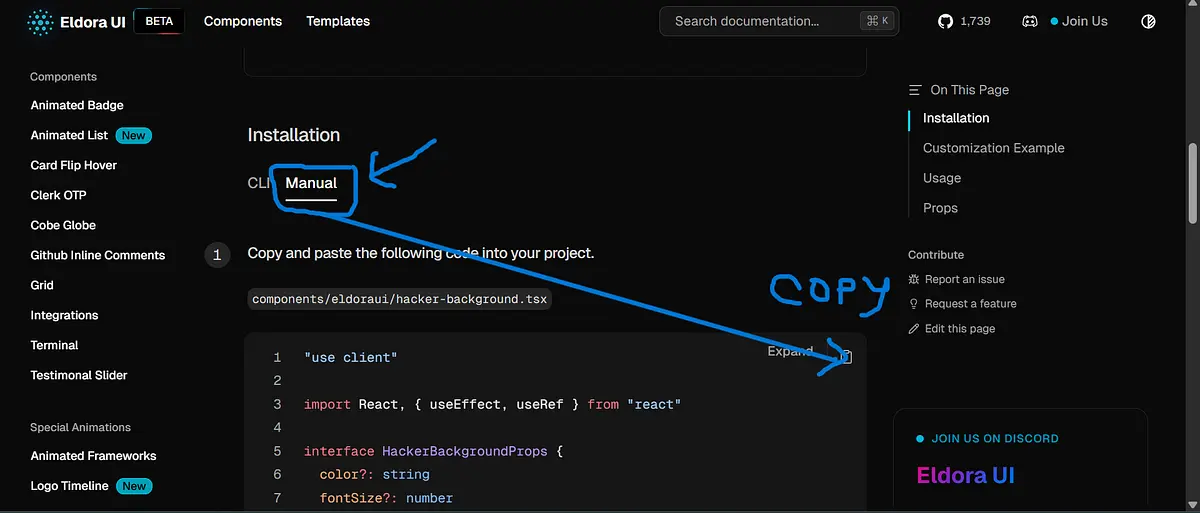
Task: Click the Edit this page pencil icon
Action: (914, 329)
